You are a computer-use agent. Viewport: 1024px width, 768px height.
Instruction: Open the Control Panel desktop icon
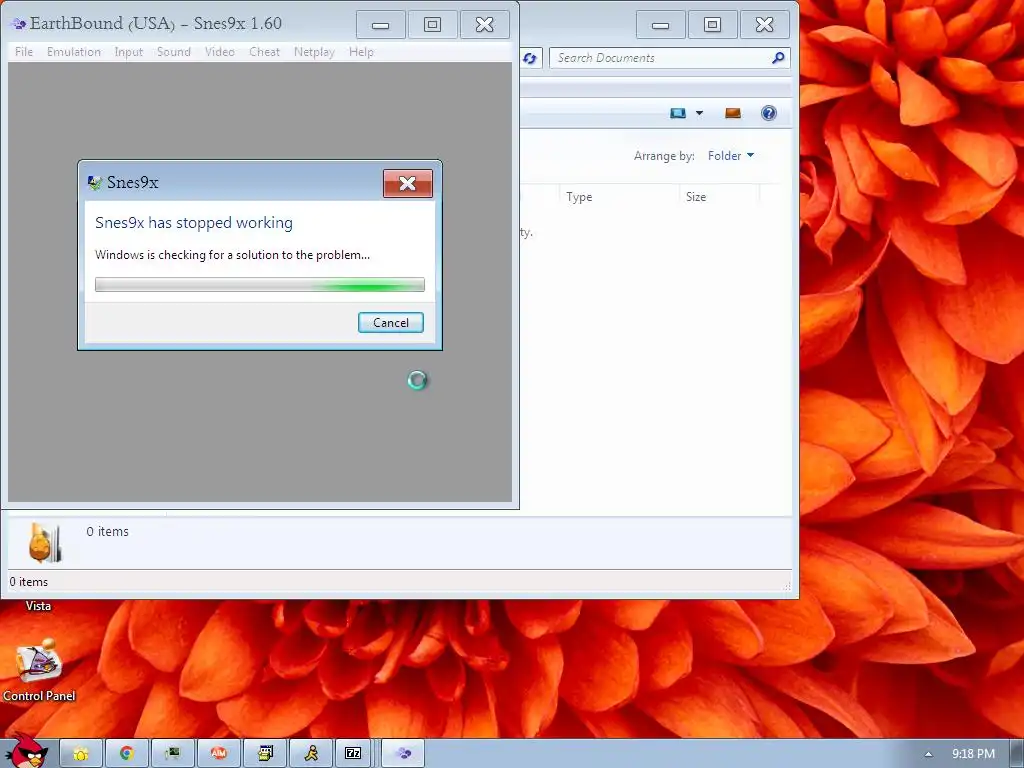(x=39, y=669)
